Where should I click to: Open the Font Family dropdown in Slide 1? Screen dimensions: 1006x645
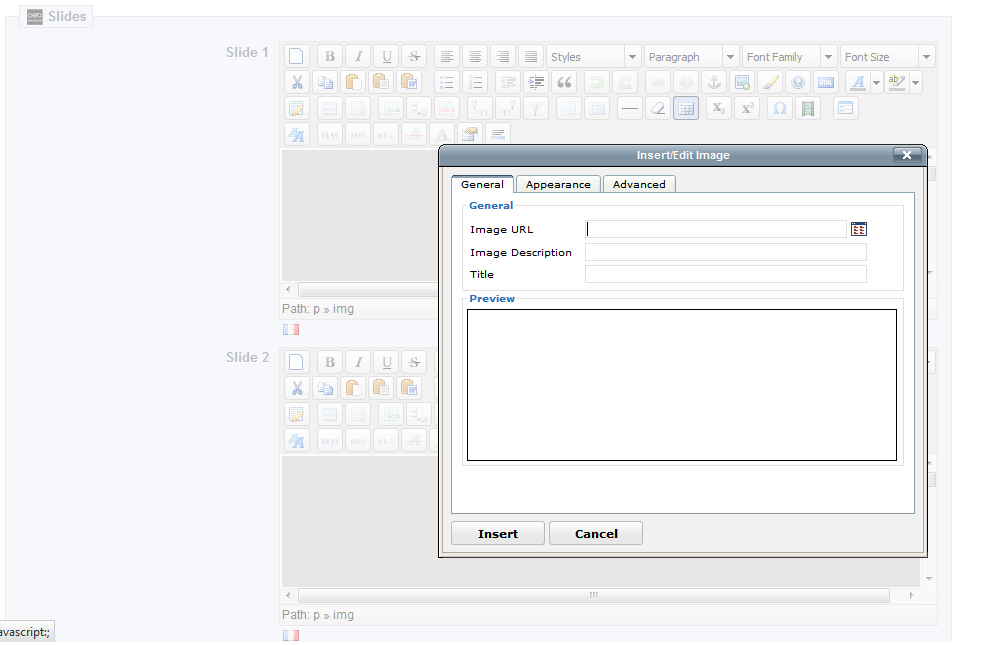(x=790, y=56)
